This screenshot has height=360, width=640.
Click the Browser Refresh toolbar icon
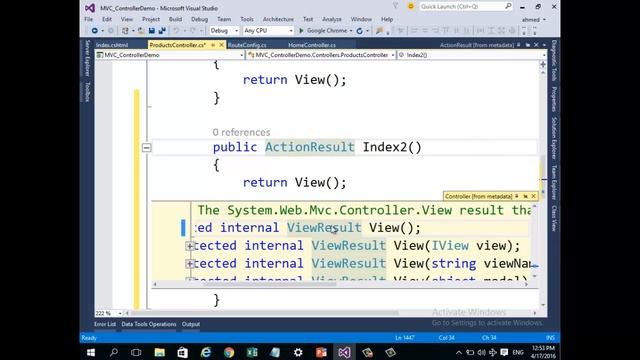360,31
